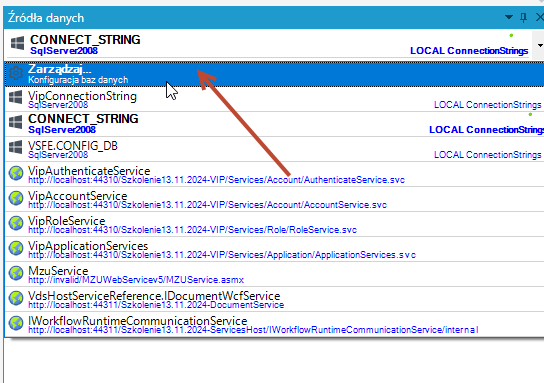Screen dimensions: 544x383
Task: Click the DocumentService URL text
Action: [x=156, y=305]
